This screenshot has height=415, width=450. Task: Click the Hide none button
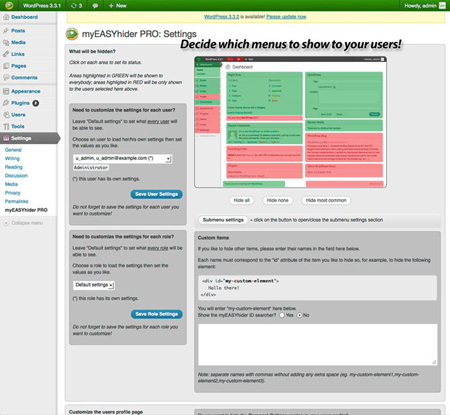[x=278, y=200]
